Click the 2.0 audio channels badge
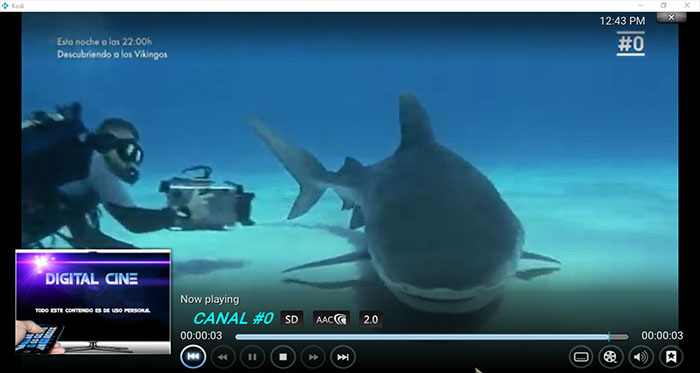700x373 pixels. click(371, 319)
